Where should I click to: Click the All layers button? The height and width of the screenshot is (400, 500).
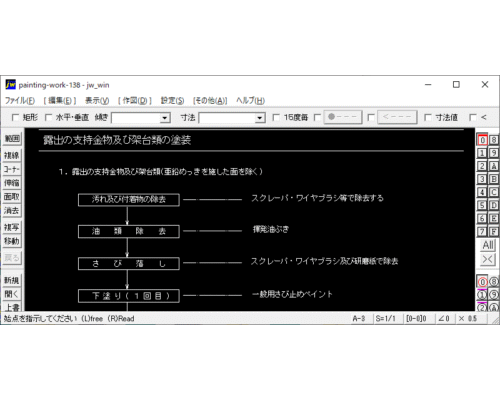point(488,245)
